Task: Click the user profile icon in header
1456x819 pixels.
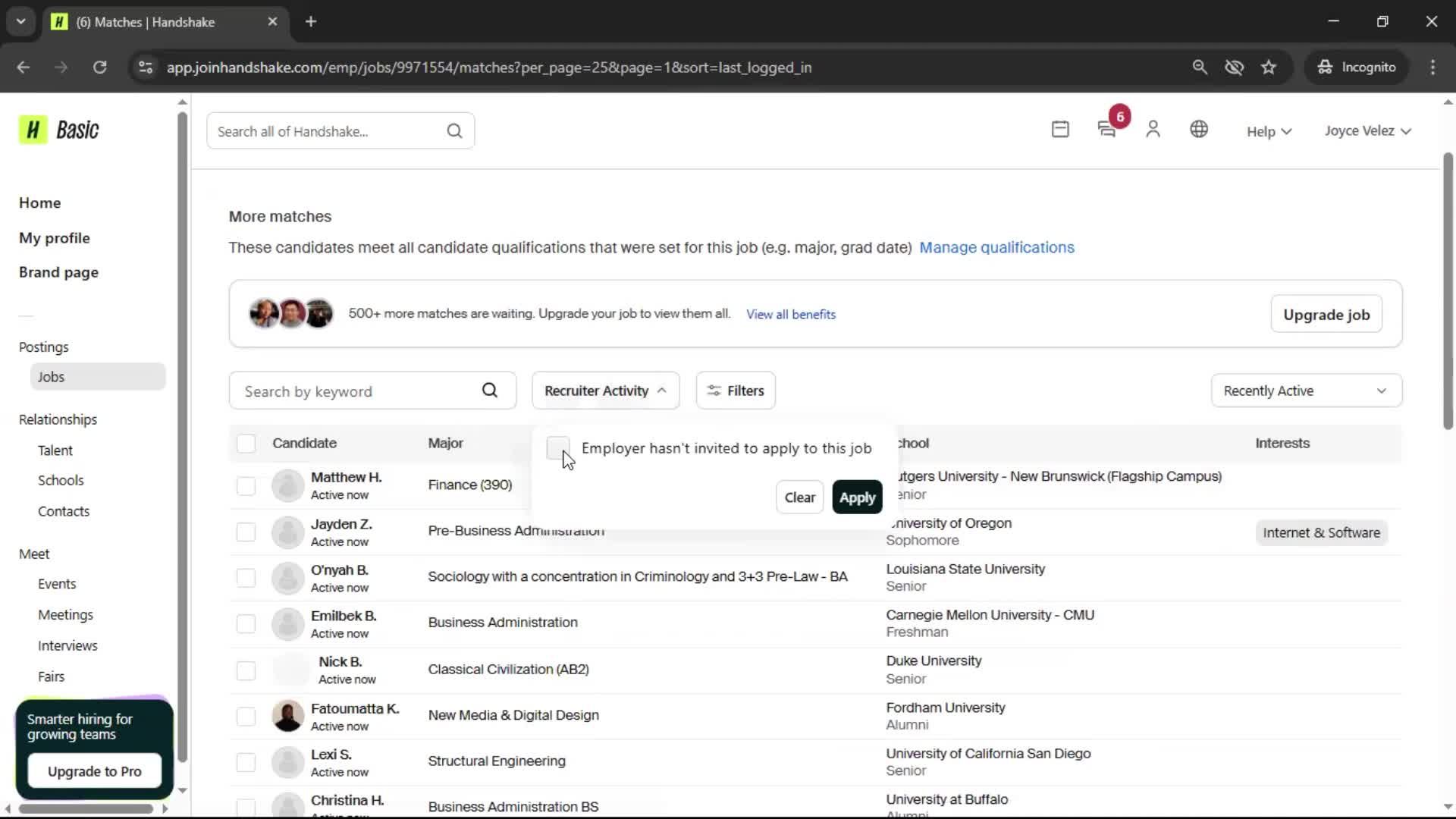Action: point(1153,130)
